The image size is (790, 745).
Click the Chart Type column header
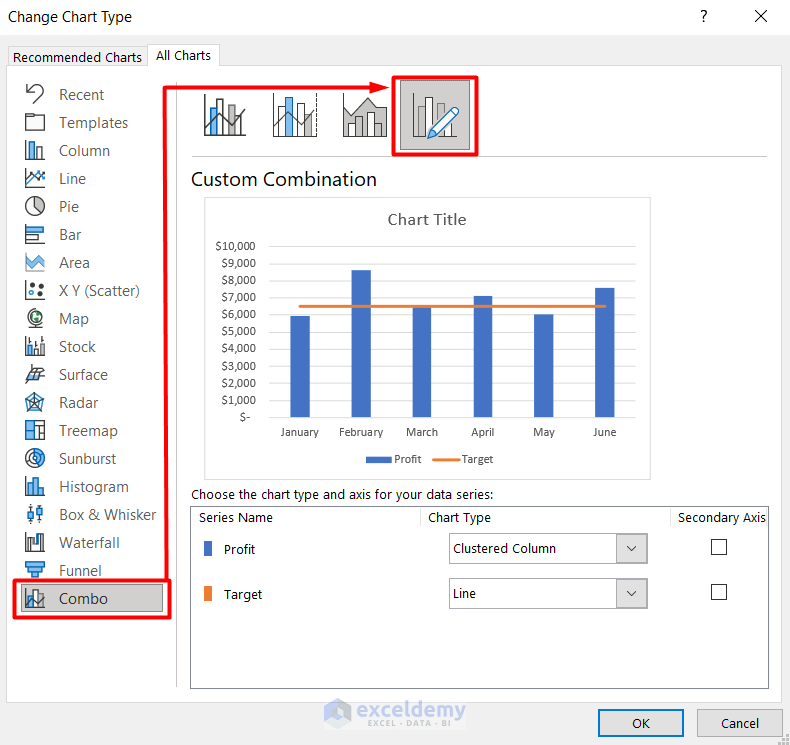point(459,517)
